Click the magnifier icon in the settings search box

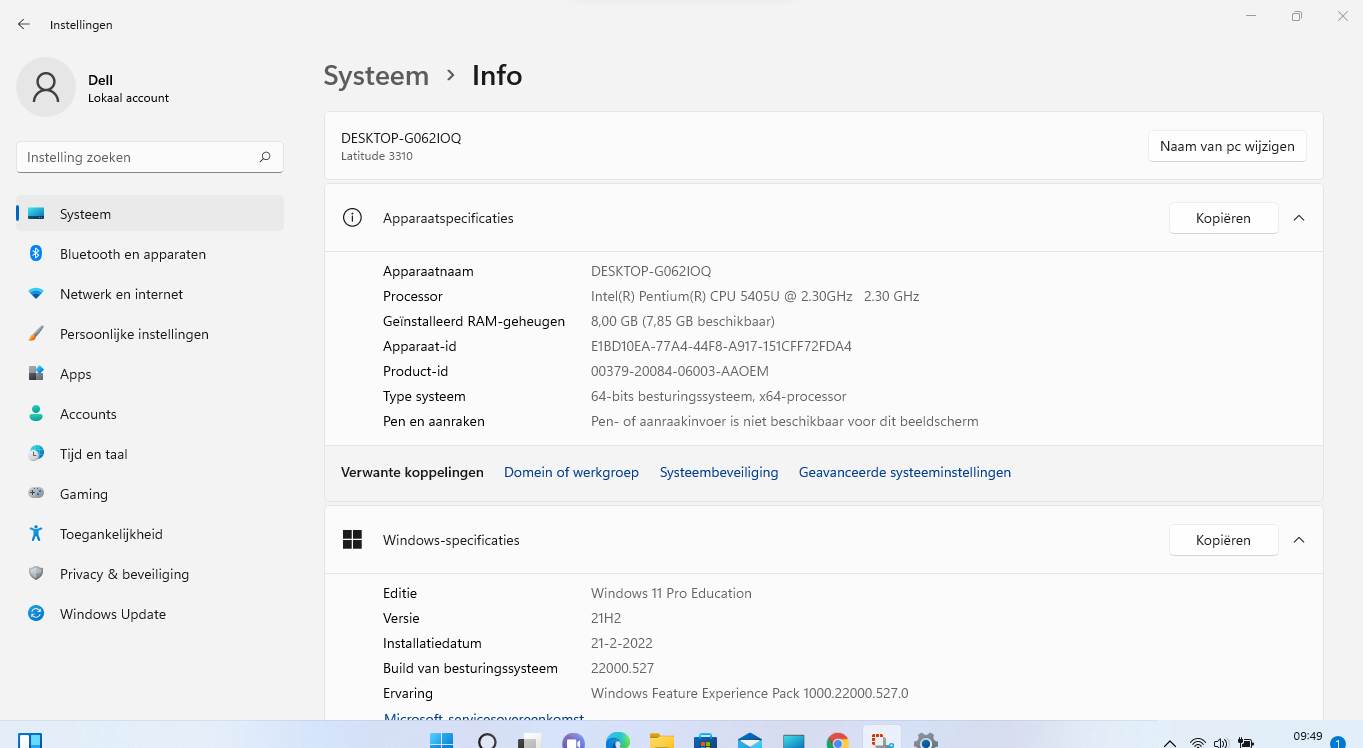pos(265,157)
